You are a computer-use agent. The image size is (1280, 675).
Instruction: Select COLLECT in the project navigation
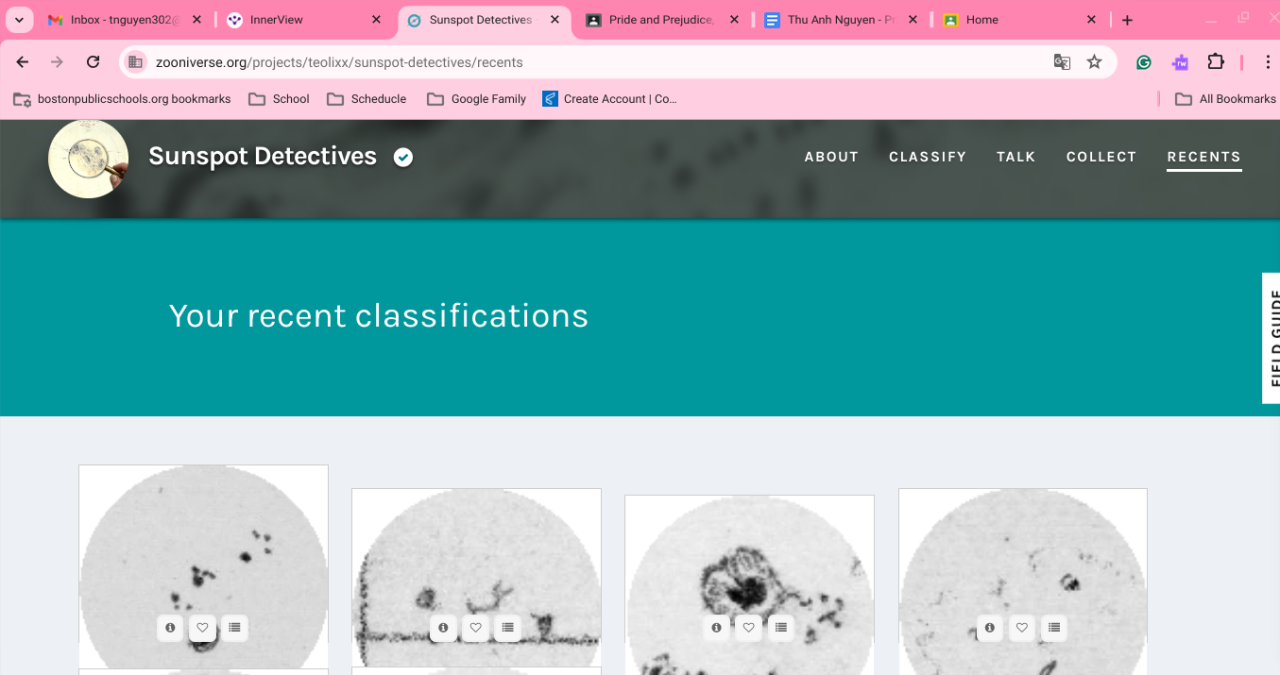(1101, 157)
